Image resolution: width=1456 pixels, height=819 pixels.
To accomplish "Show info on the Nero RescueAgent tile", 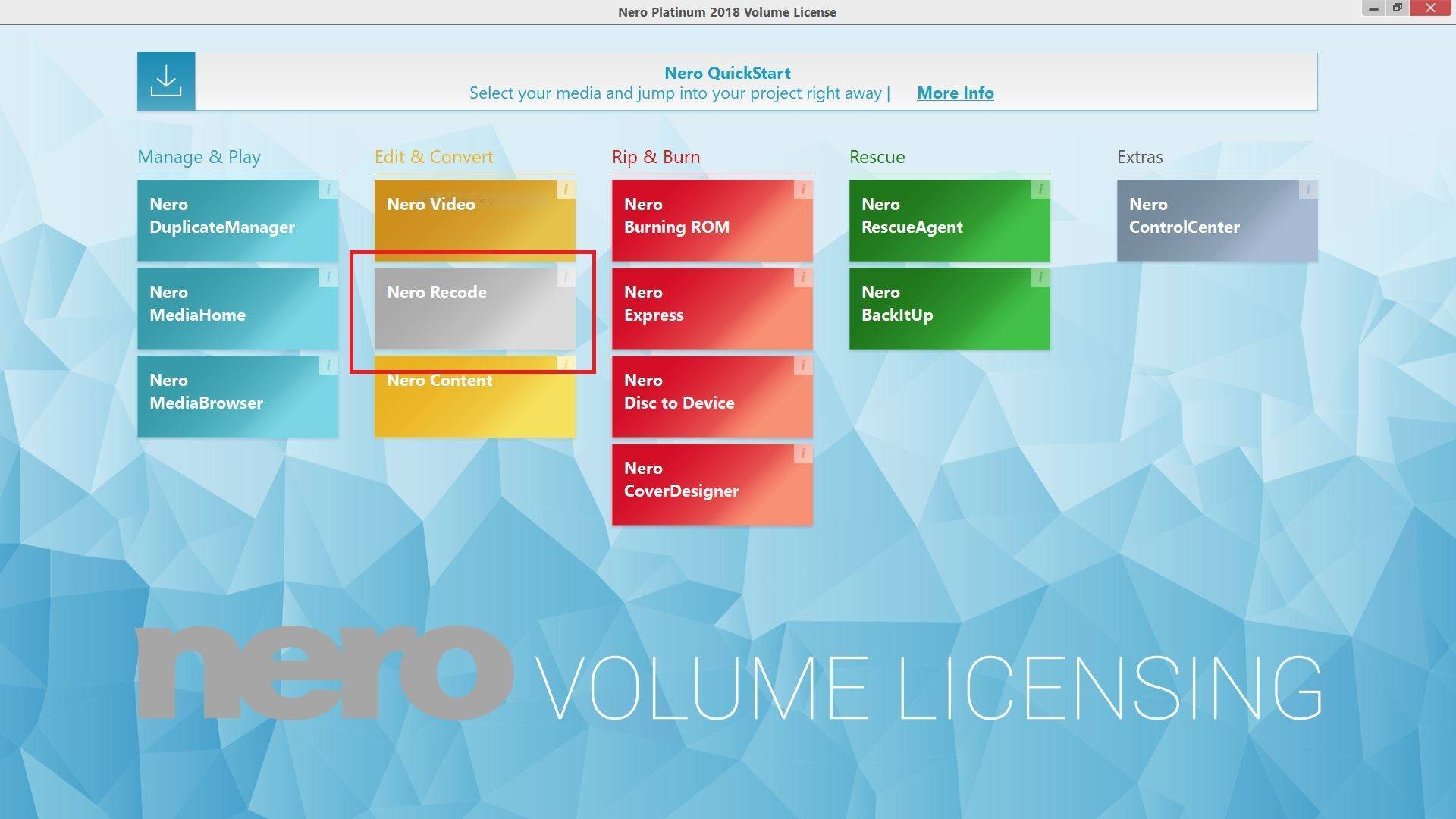I will coord(1040,190).
